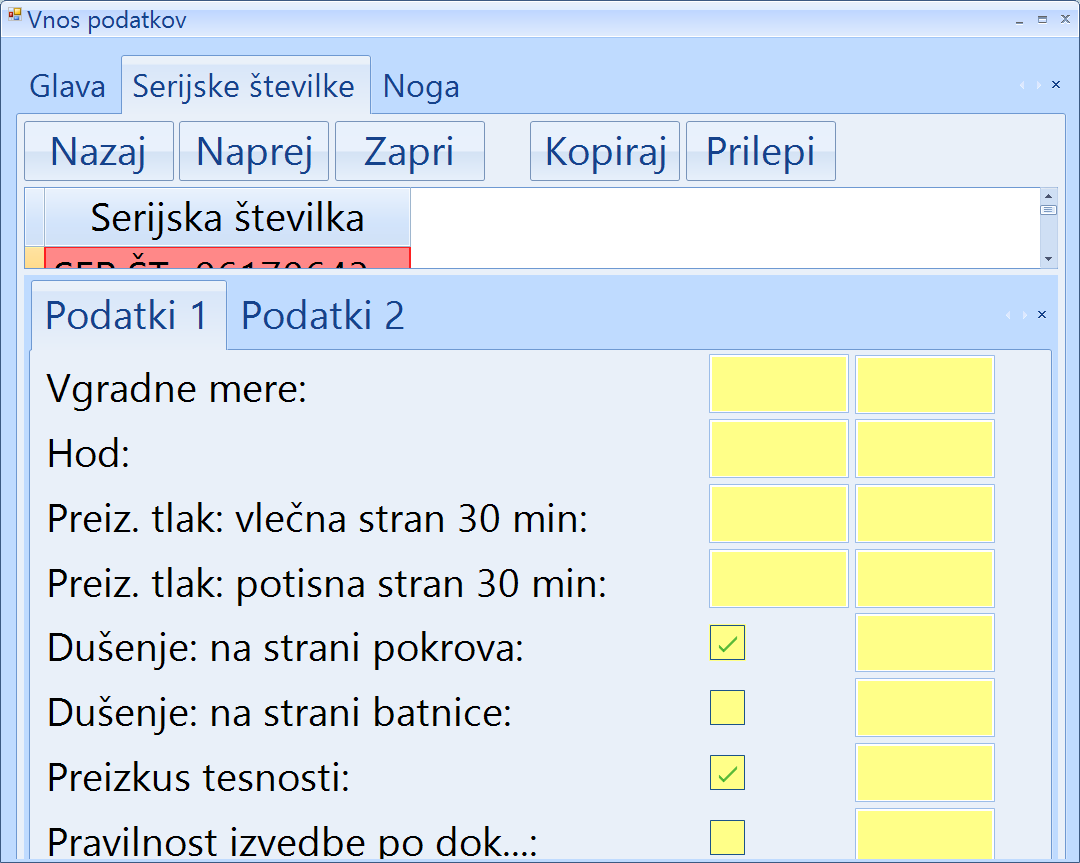Click the app icon in title bar
The image size is (1080, 863).
coord(14,16)
